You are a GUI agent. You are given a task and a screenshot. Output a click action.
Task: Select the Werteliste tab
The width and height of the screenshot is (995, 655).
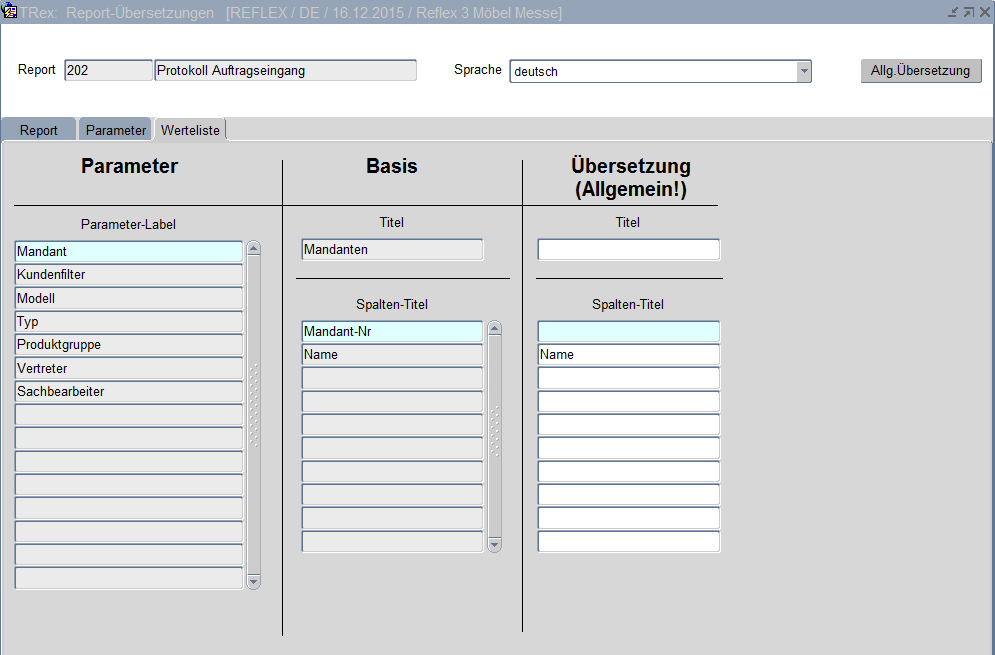[191, 130]
